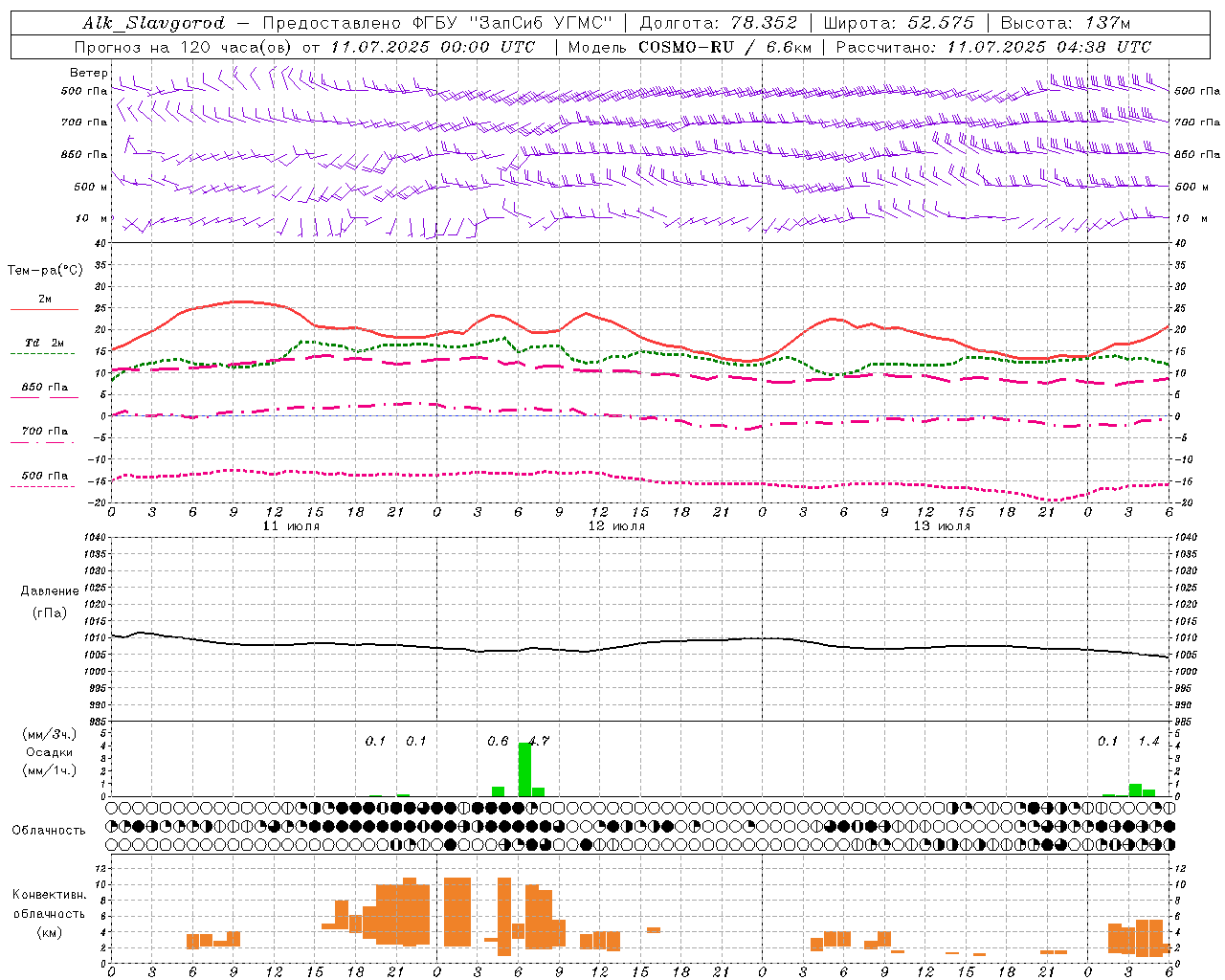Click the 'Давление' pressure panel label

point(50,591)
